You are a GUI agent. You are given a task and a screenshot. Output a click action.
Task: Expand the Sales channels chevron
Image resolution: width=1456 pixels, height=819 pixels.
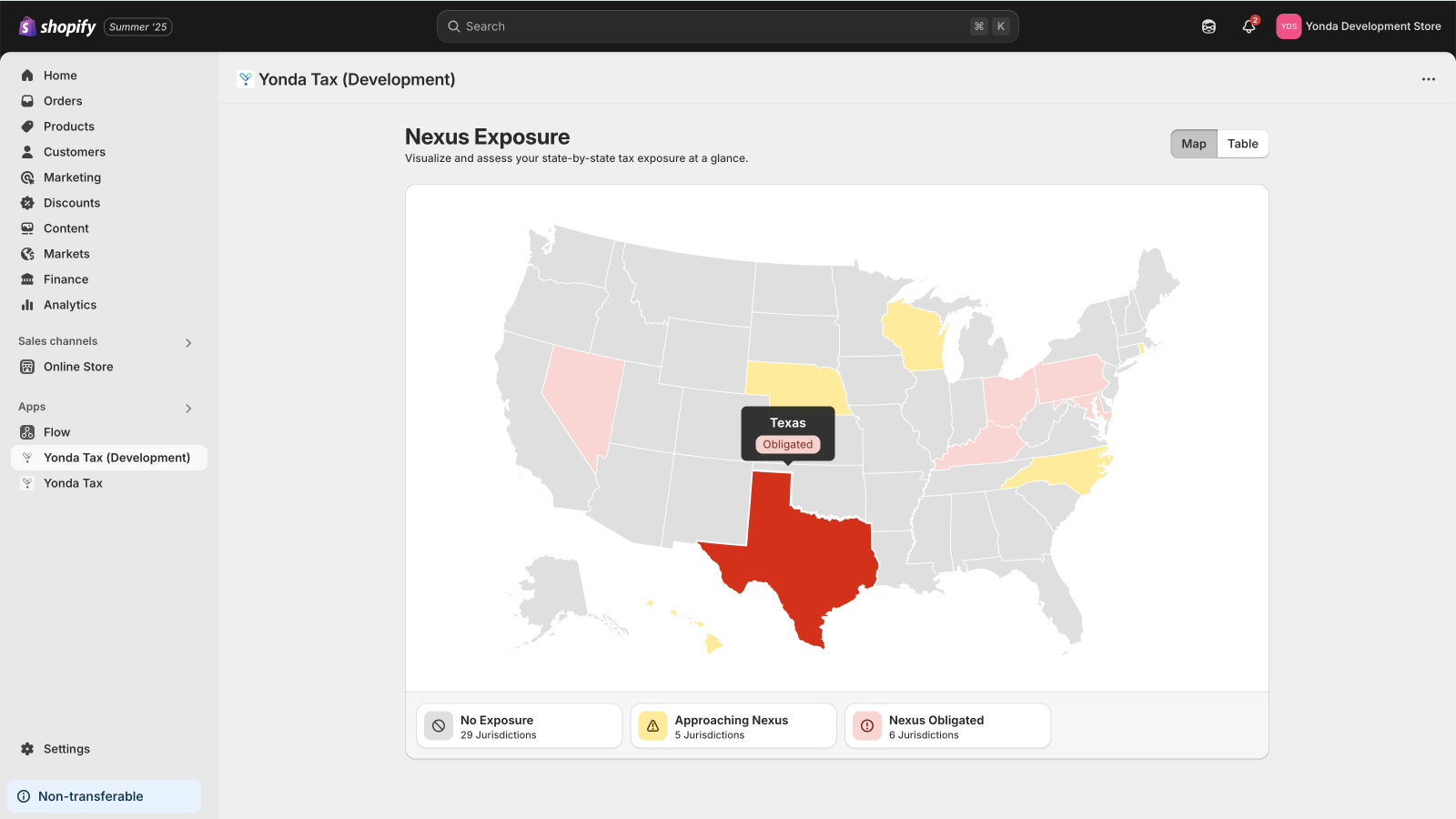coord(188,343)
